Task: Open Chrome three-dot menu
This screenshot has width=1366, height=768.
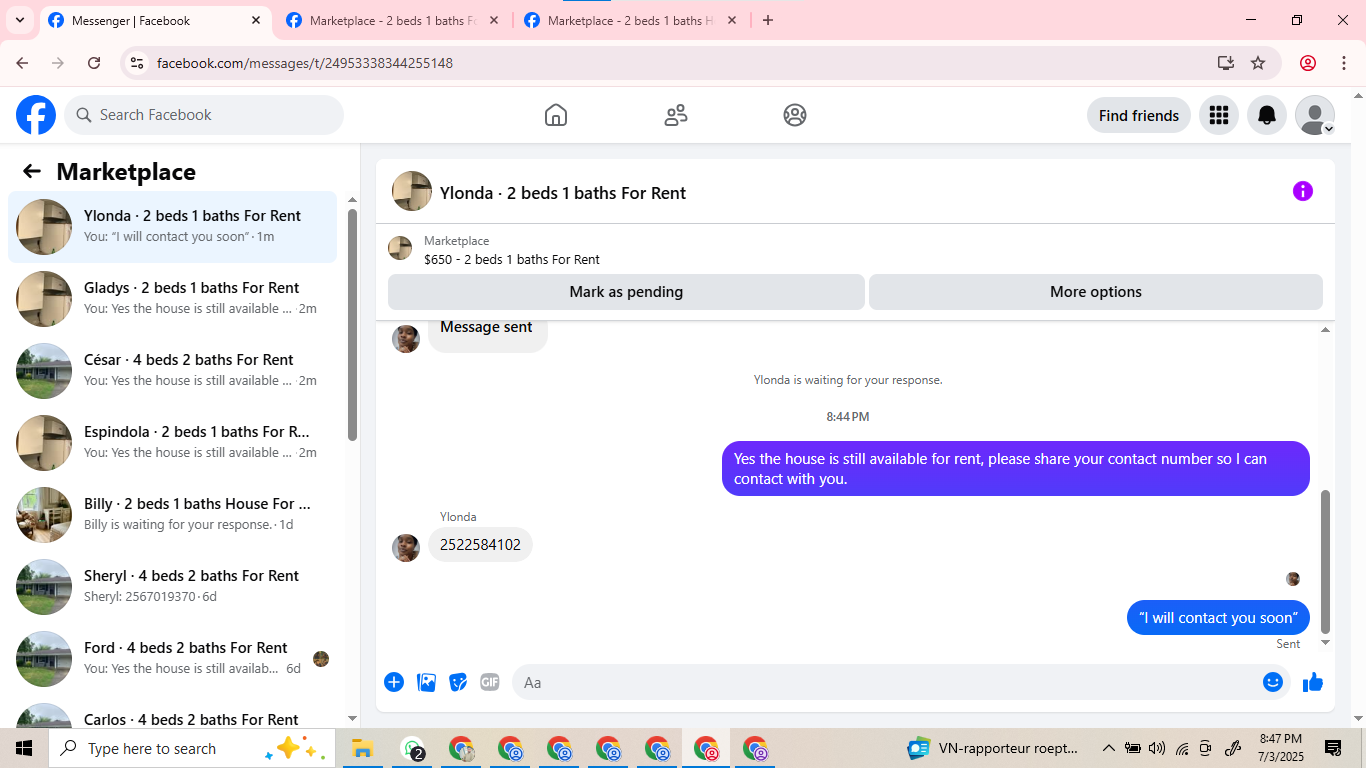Action: (x=1344, y=63)
